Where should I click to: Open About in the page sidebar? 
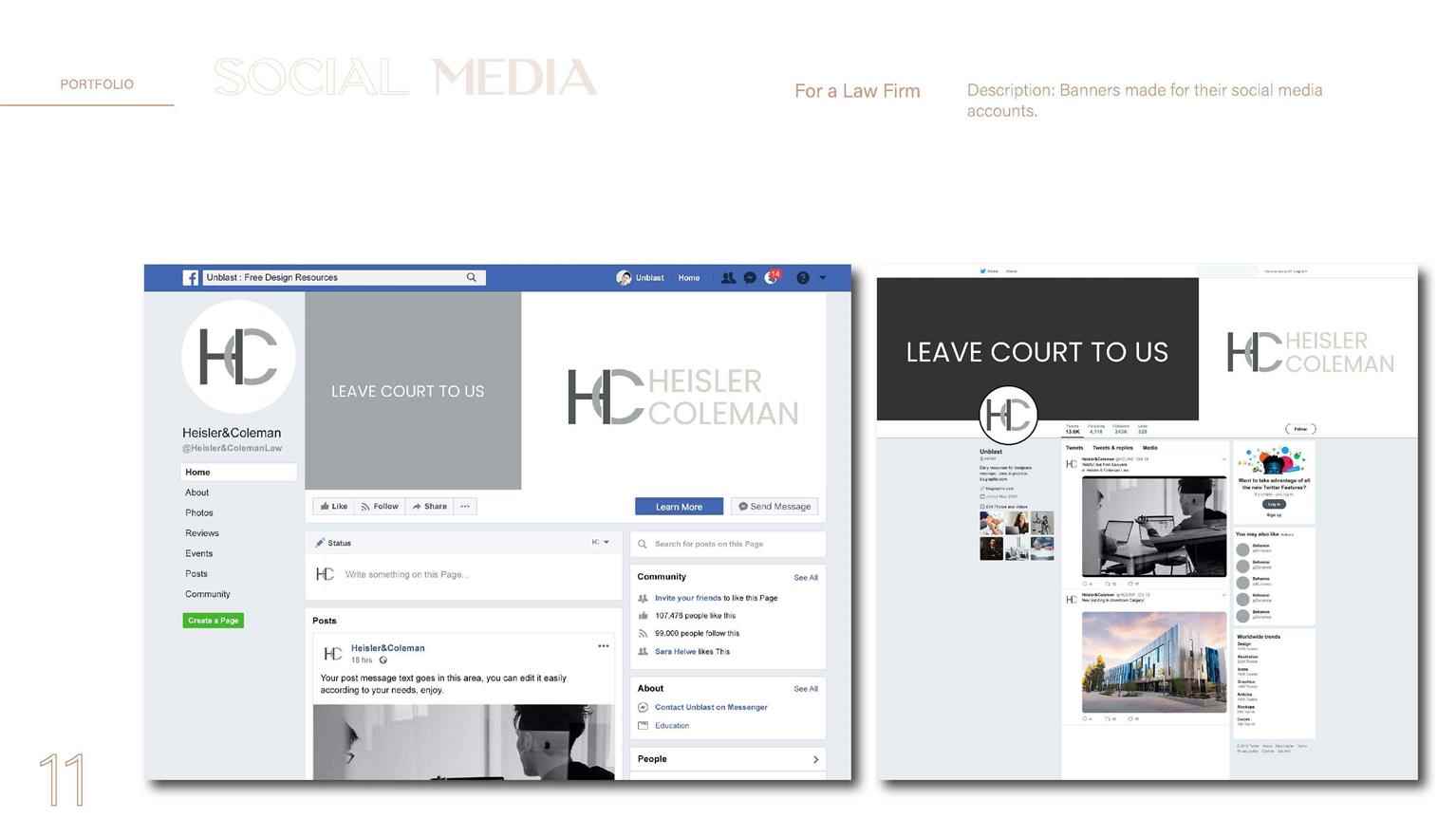coord(197,493)
